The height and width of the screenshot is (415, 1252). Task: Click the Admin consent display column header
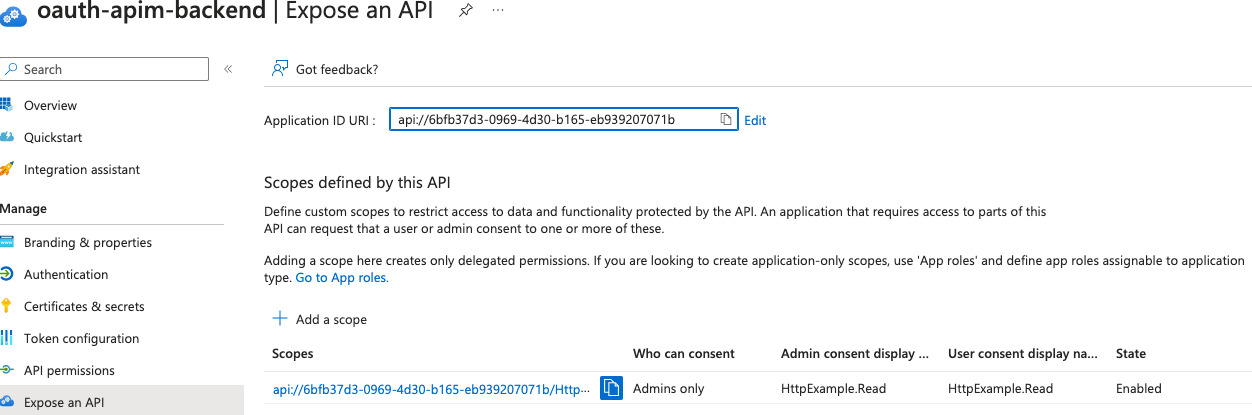[x=855, y=353]
